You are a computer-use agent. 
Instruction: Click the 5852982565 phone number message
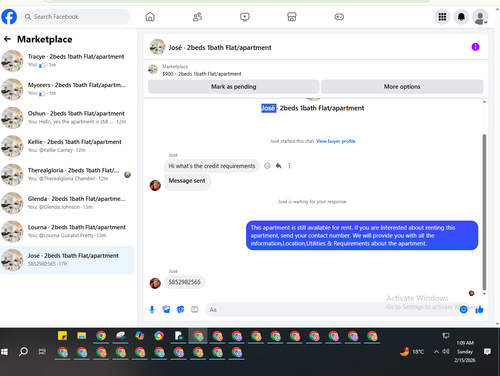(184, 282)
